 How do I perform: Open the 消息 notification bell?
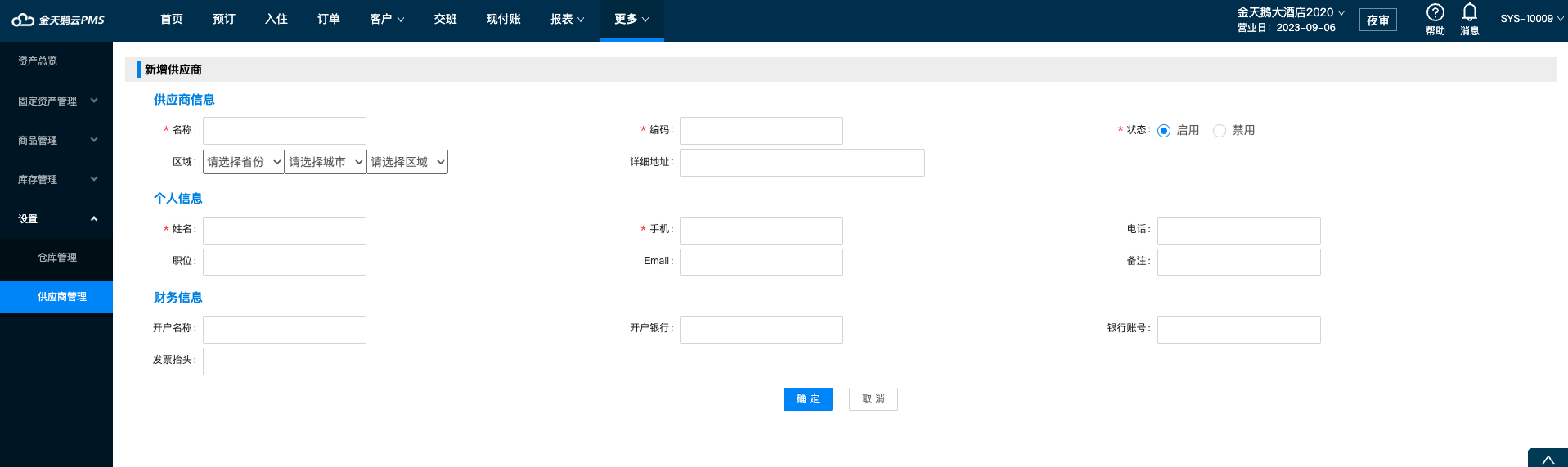[x=1470, y=13]
